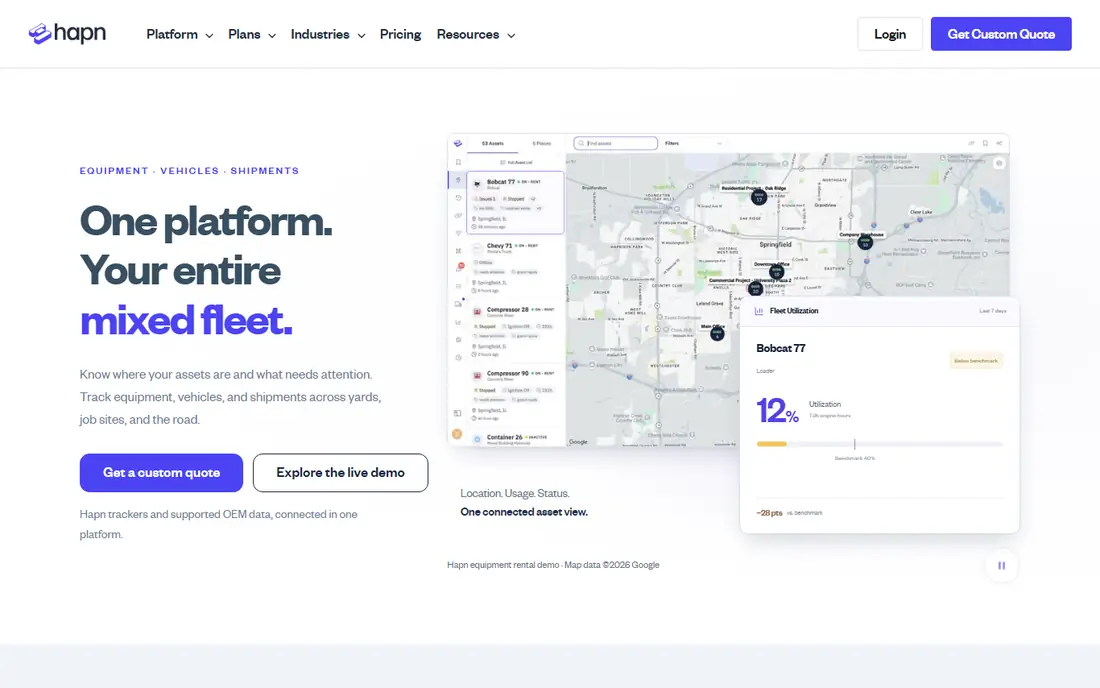Click the trend chart icon on the demo top bar

(971, 143)
